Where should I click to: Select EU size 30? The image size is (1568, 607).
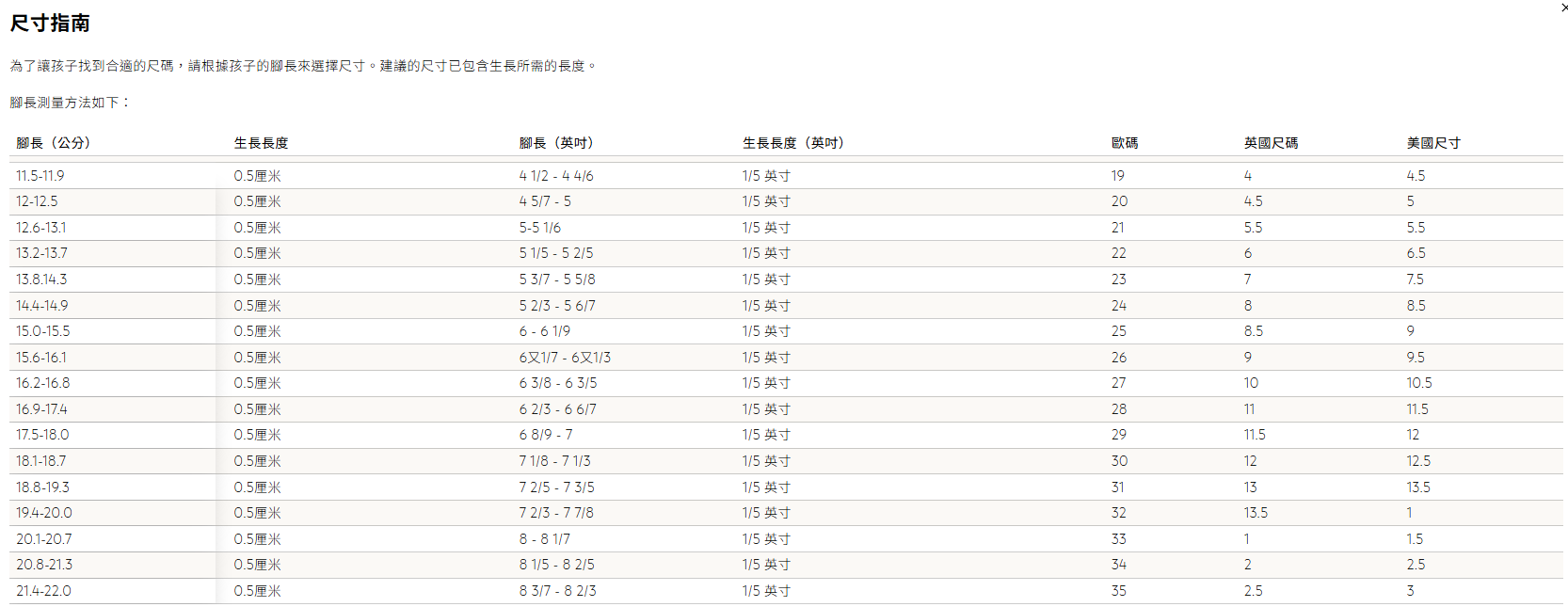(1119, 461)
